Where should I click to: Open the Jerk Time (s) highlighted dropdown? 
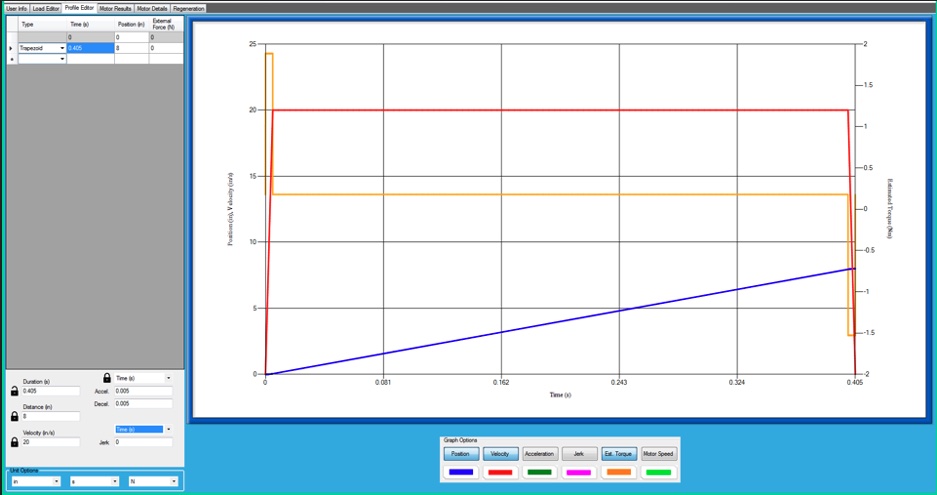(x=168, y=429)
